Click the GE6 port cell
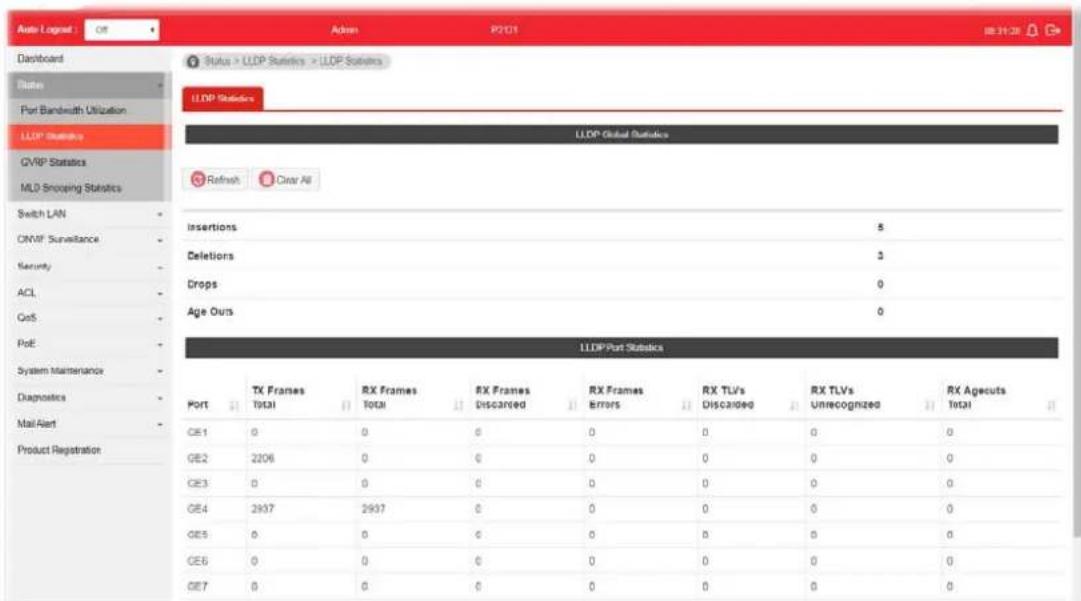Image resolution: width=1081 pixels, height=601 pixels. point(197,561)
